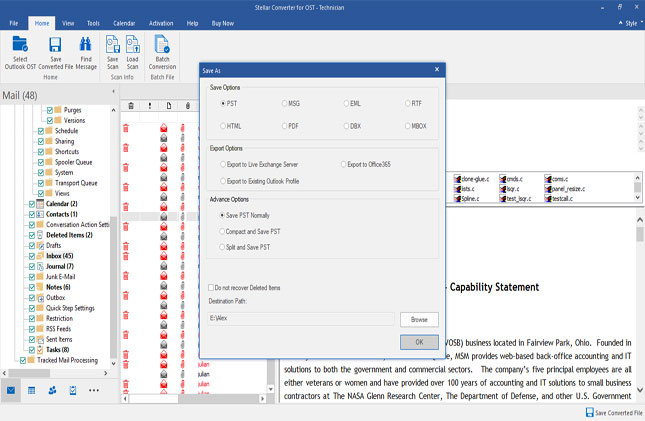Click Select Outlook OST icon
The height and width of the screenshot is (421, 645).
[20, 44]
